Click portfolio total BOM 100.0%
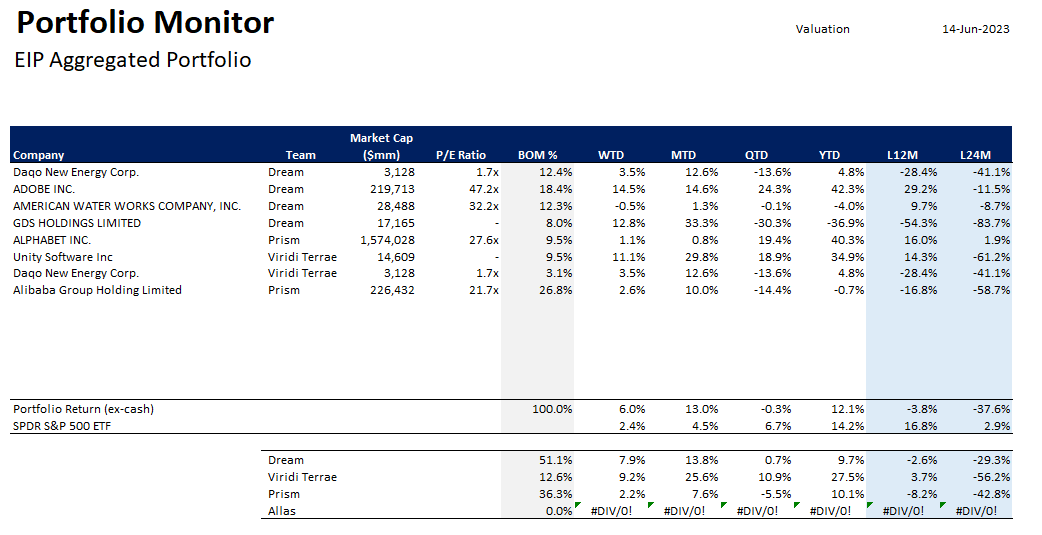 point(552,409)
